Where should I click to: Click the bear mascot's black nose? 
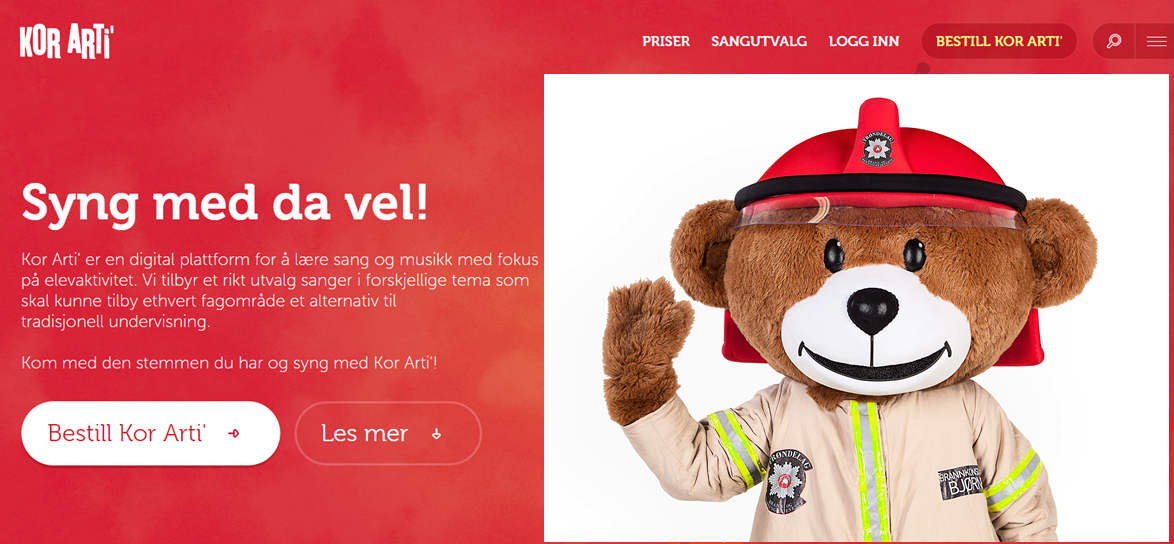click(x=872, y=310)
